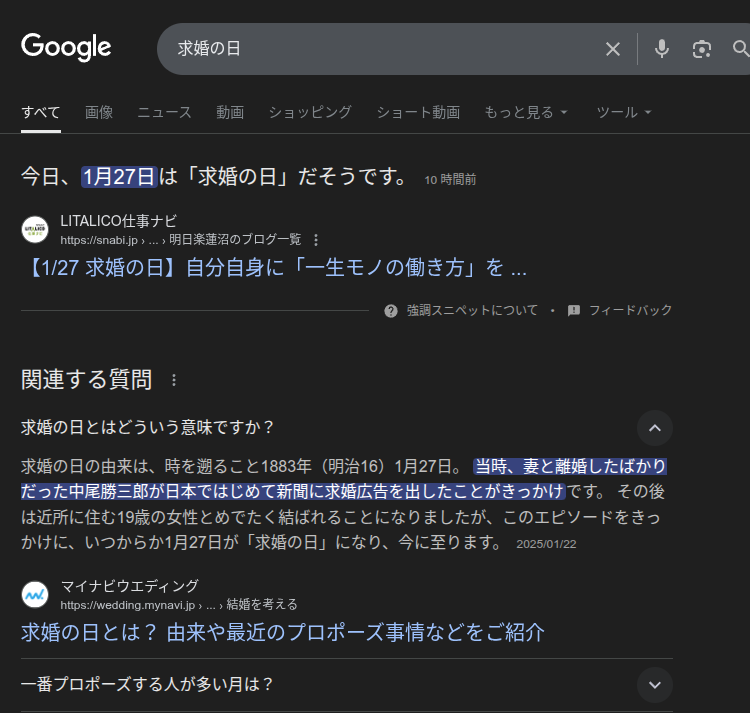Click the Google logo
This screenshot has height=713, width=750.
click(x=66, y=47)
